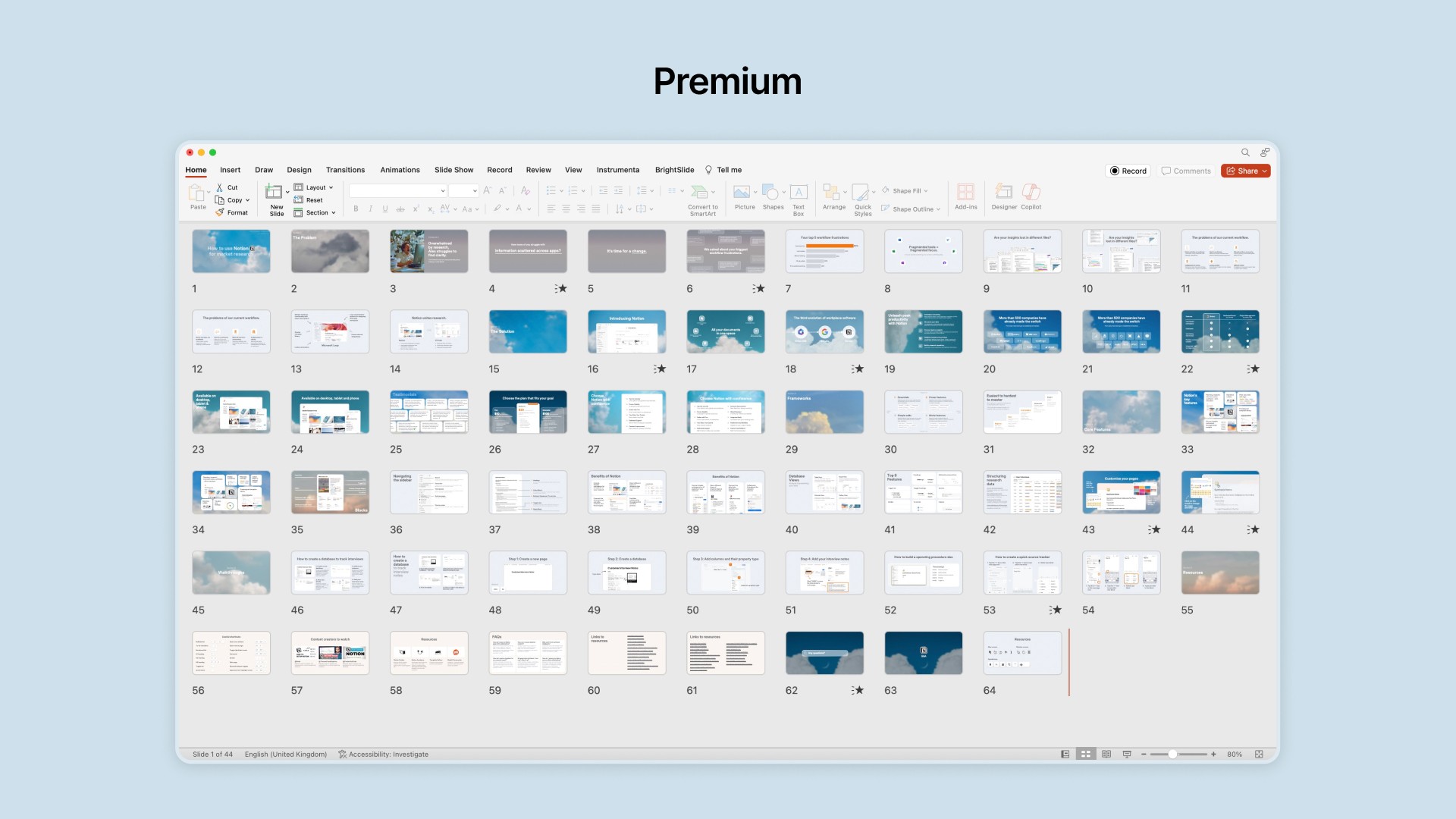Select the Cut scissors icon
Image resolution: width=1456 pixels, height=819 pixels.
click(x=220, y=187)
